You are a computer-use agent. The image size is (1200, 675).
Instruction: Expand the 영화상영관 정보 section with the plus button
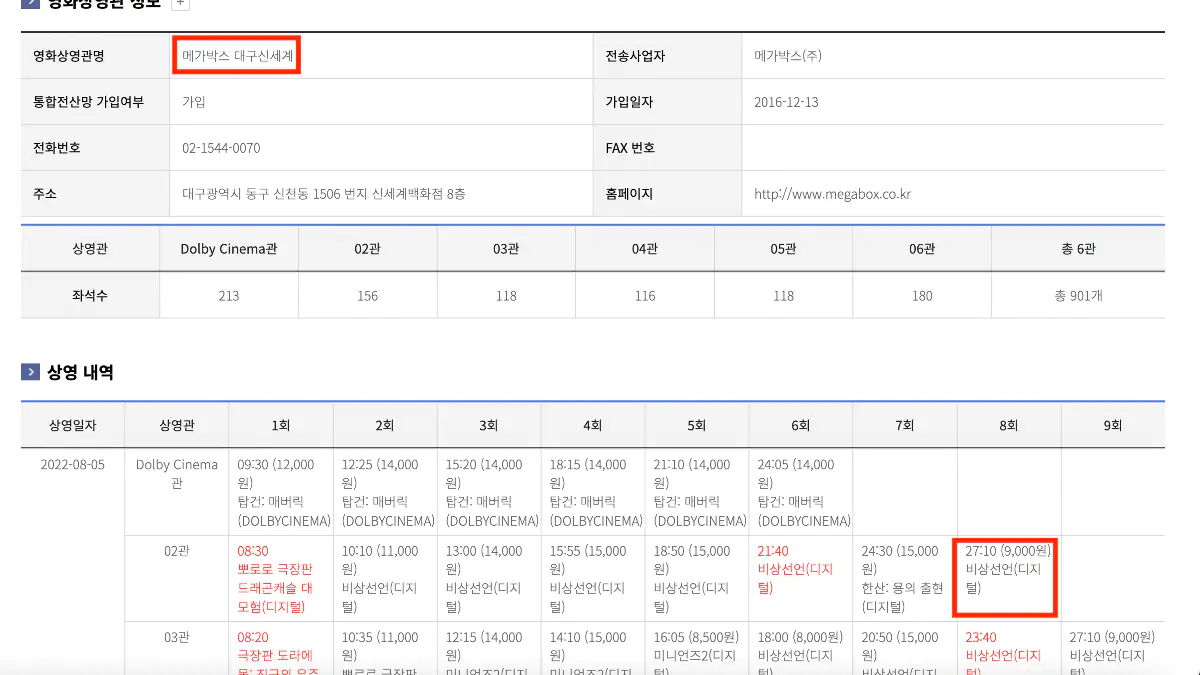click(x=180, y=4)
